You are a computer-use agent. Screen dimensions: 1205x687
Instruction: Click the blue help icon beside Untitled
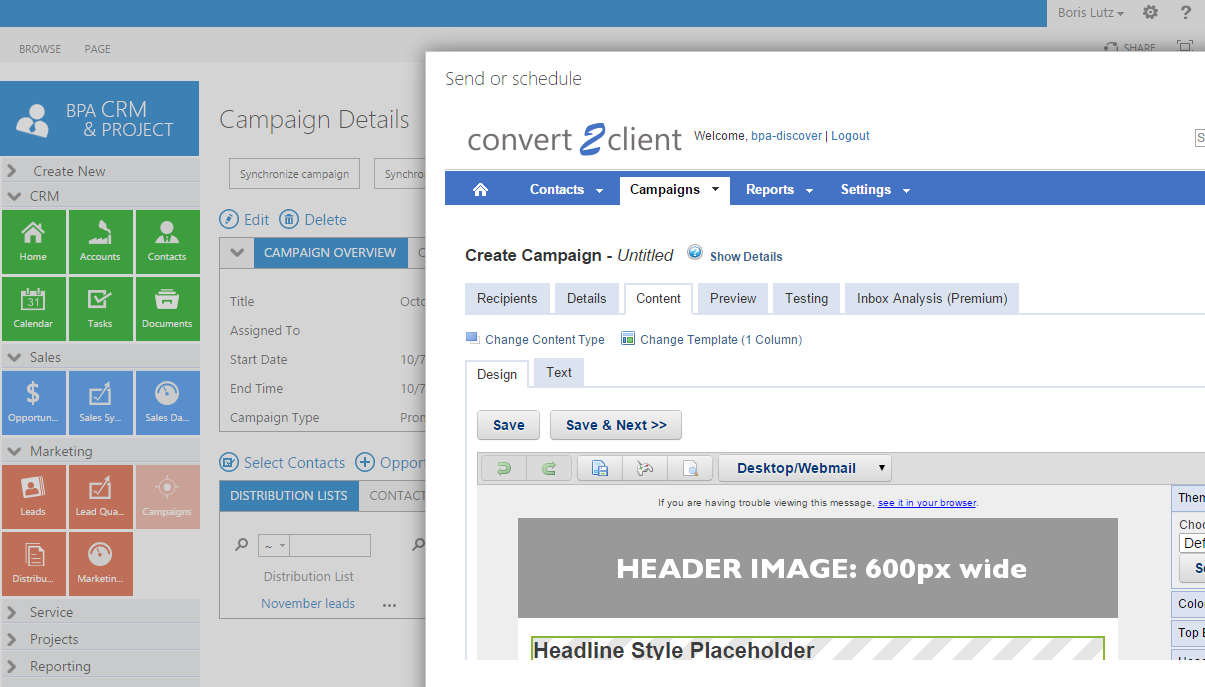click(695, 253)
